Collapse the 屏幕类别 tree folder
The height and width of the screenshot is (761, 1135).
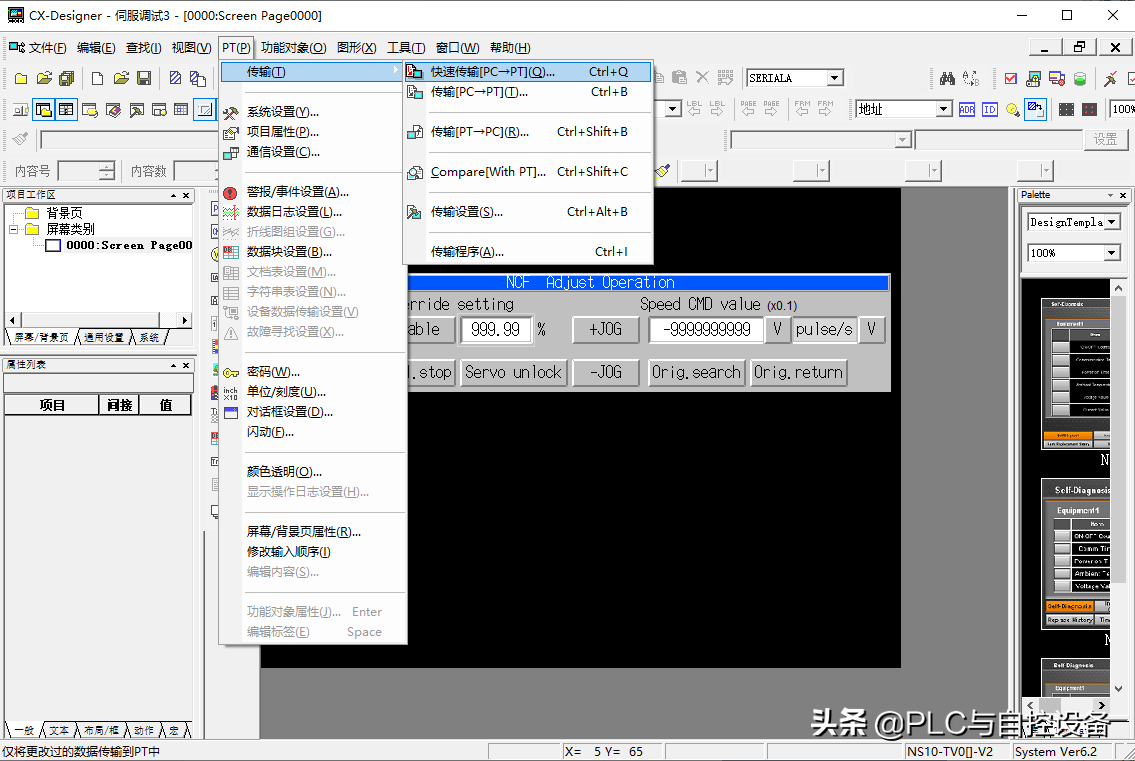[15, 229]
